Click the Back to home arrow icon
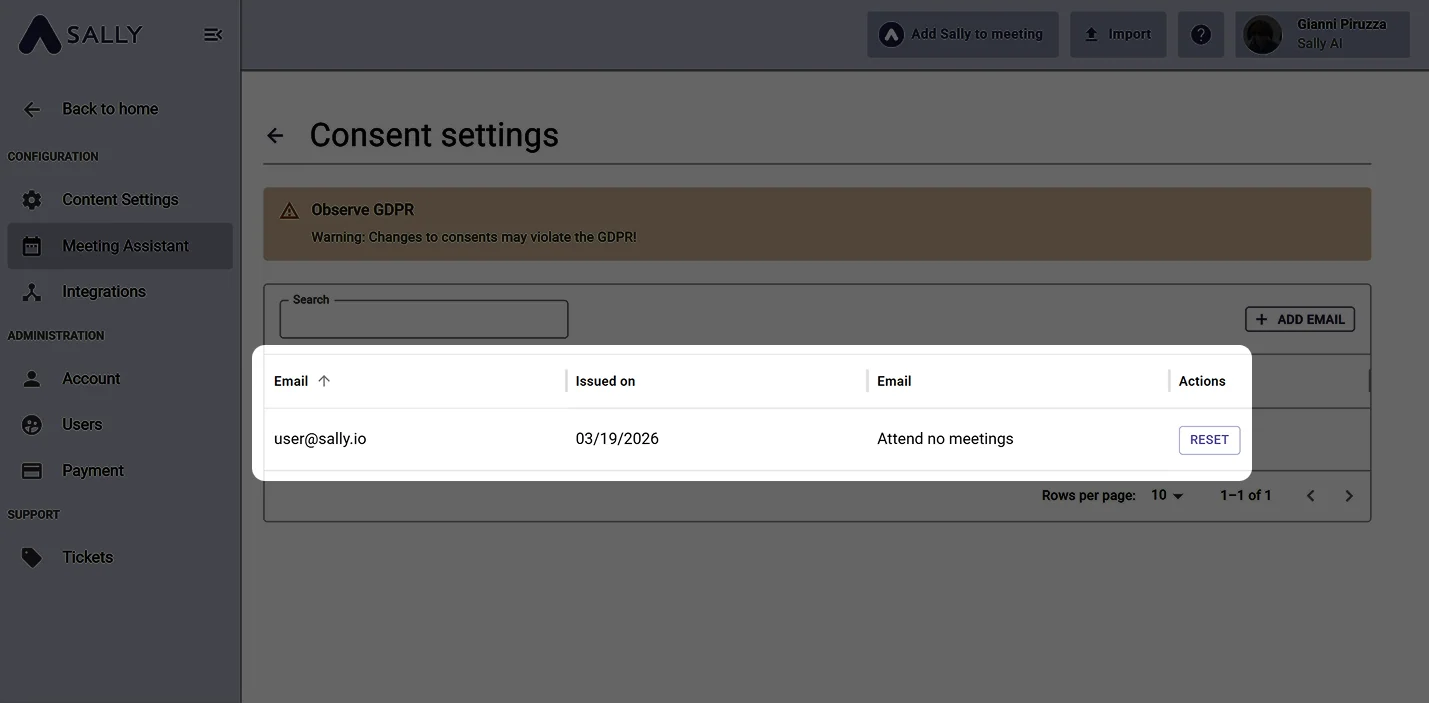Screen dimensions: 1429x703 32,110
